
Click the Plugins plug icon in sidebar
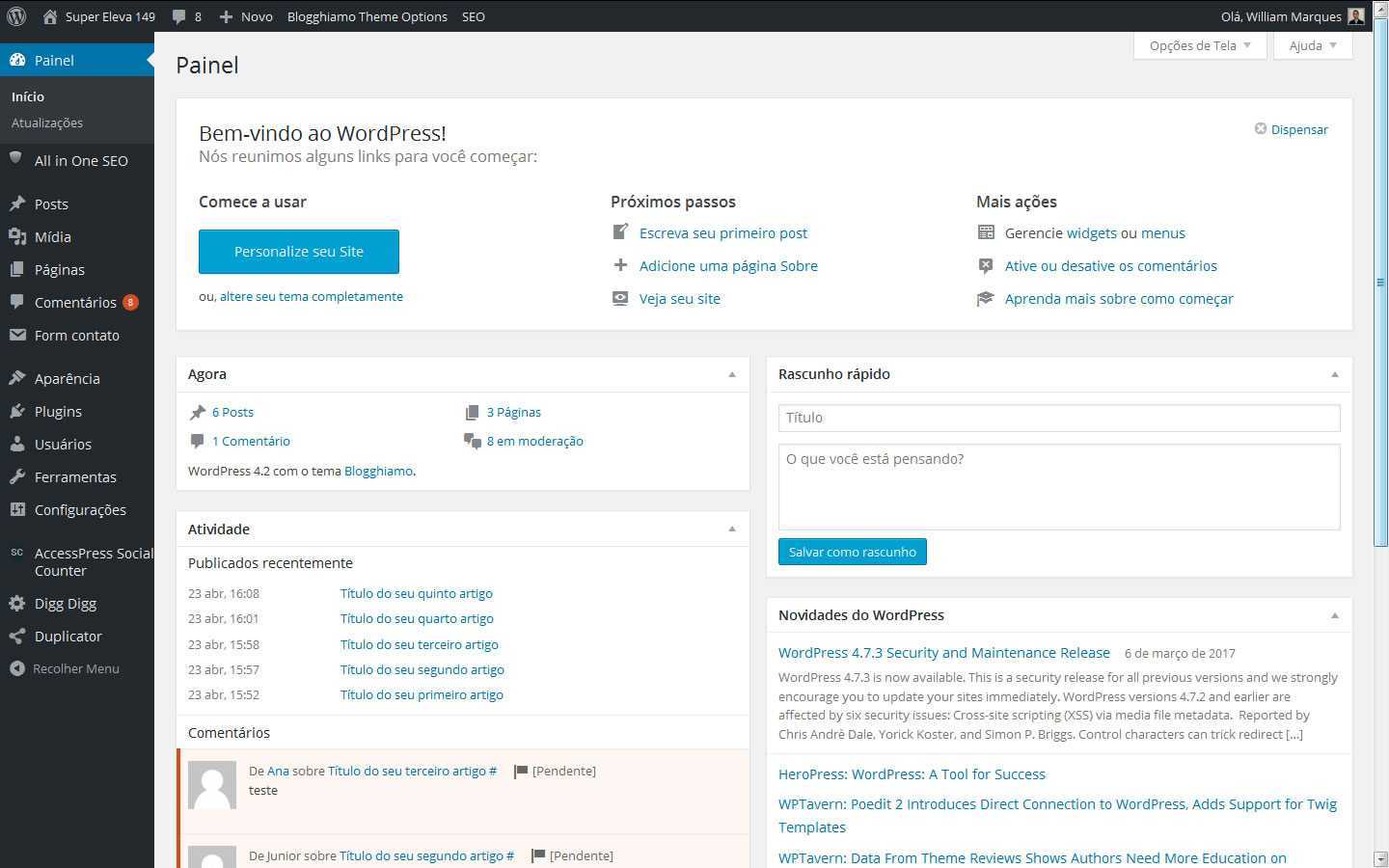tap(17, 411)
